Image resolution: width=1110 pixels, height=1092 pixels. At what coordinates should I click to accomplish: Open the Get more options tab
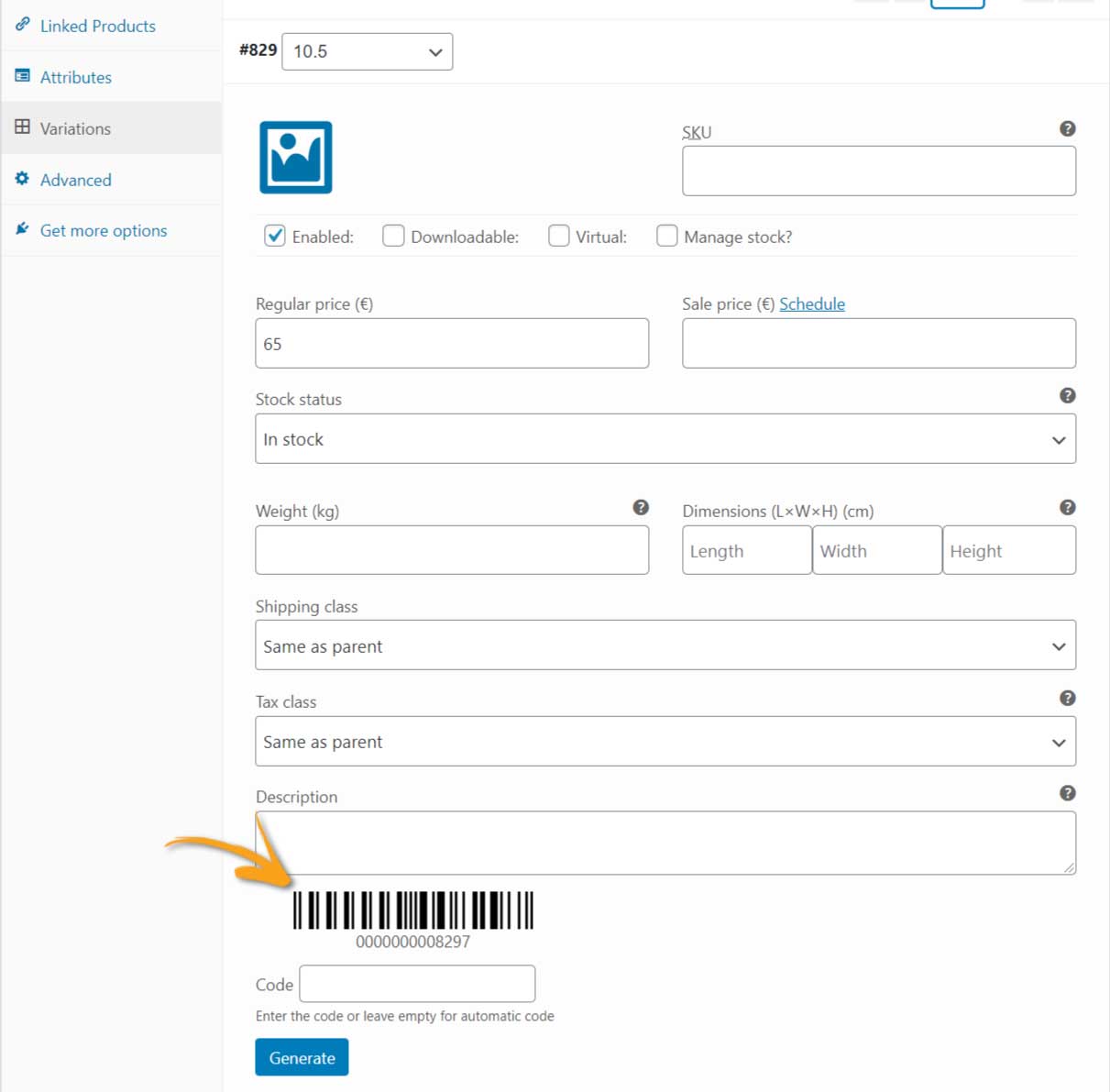111,230
